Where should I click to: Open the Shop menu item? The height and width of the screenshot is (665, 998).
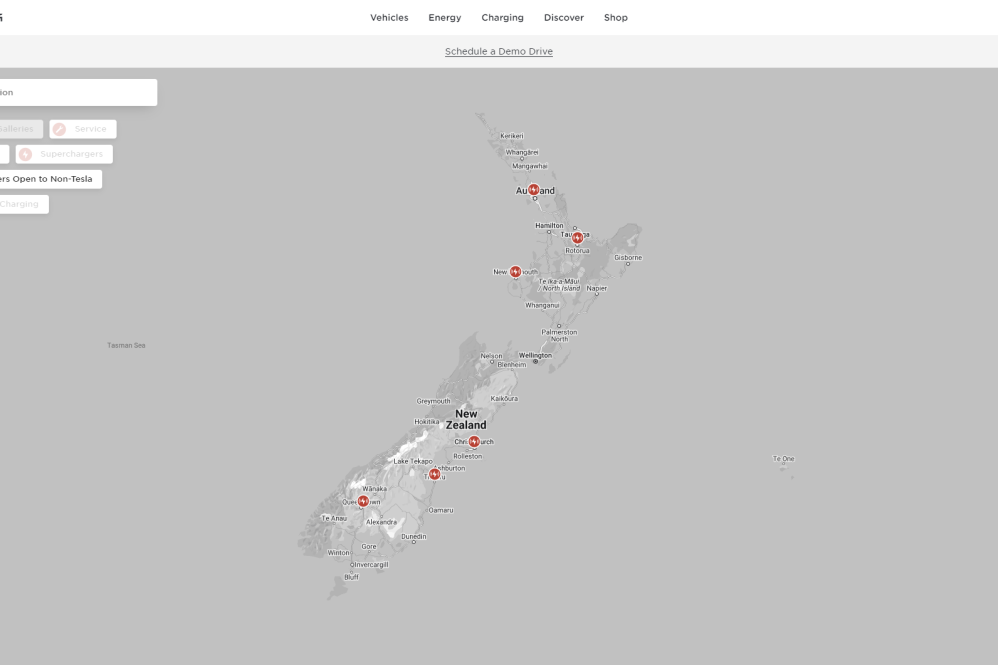tap(616, 17)
